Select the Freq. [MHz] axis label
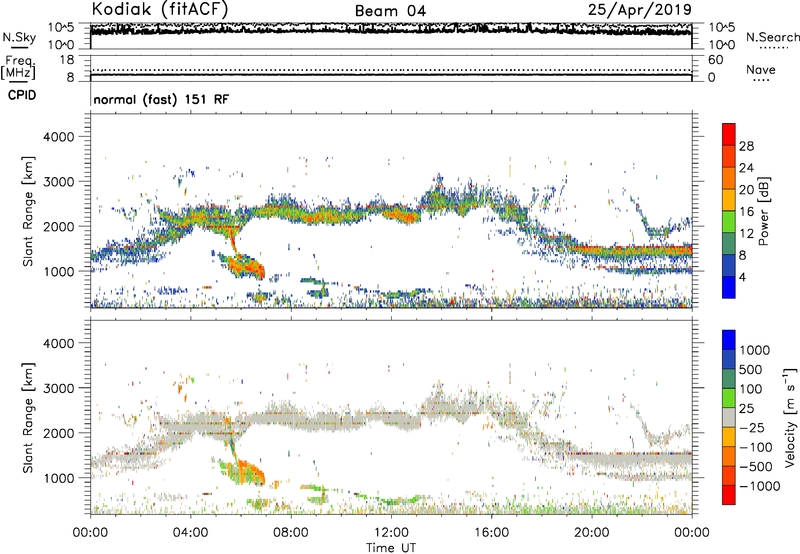This screenshot has height=554, width=800. [x=18, y=67]
